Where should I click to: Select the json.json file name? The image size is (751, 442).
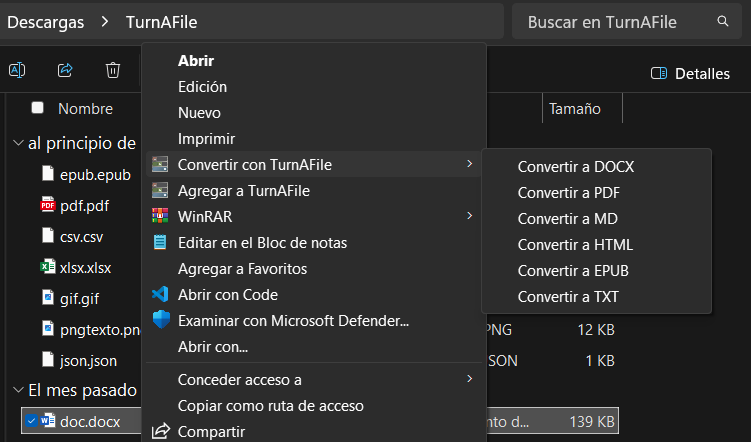pos(88,361)
